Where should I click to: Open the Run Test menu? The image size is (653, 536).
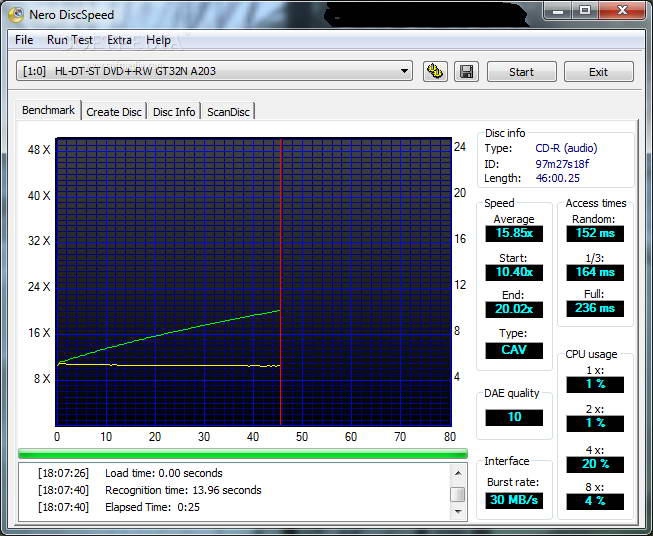click(70, 40)
